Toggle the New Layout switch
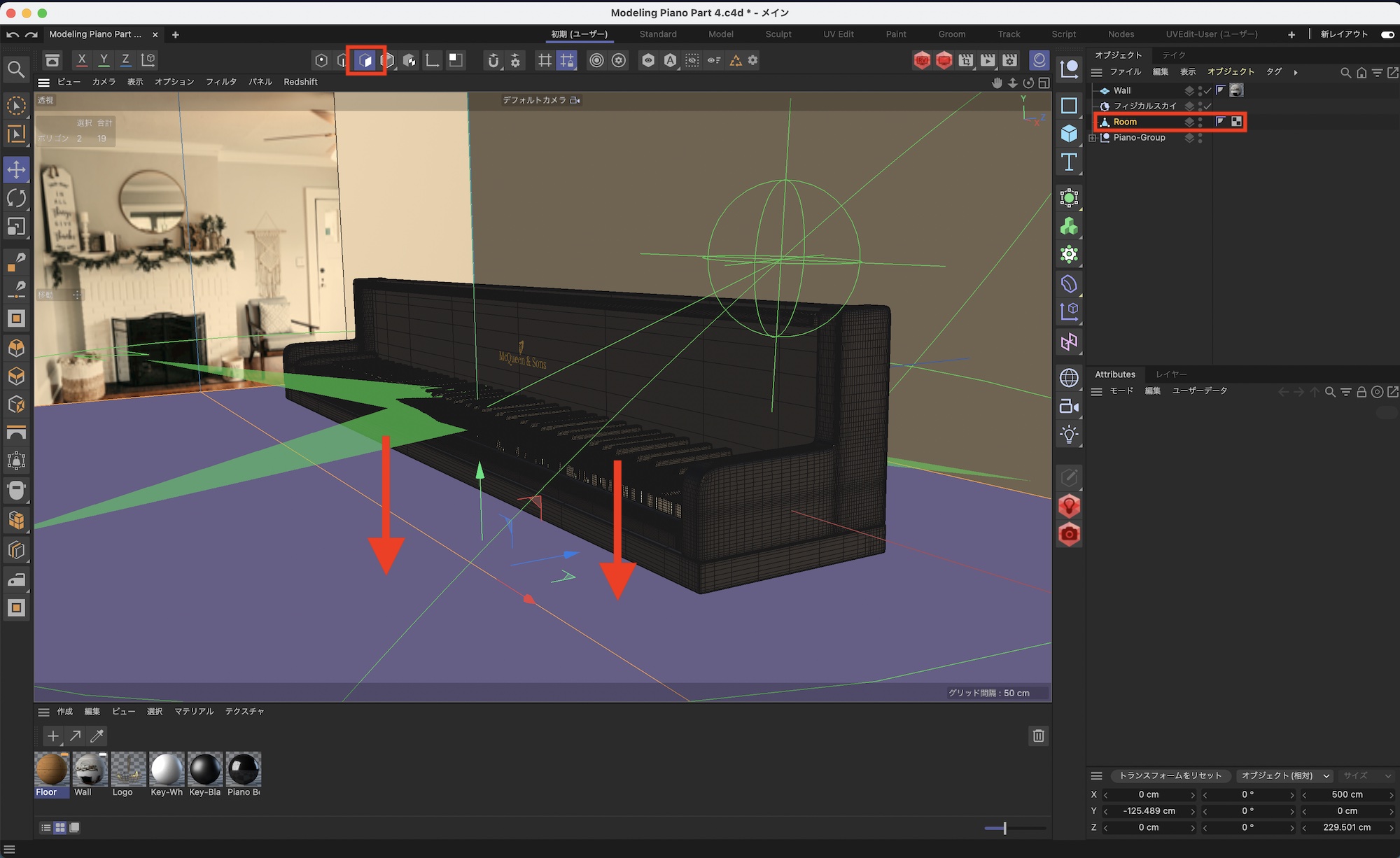 pos(1387,34)
